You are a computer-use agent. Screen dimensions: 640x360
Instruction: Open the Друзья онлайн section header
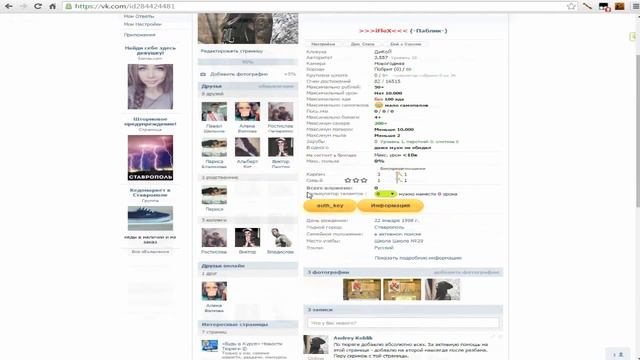(248, 266)
